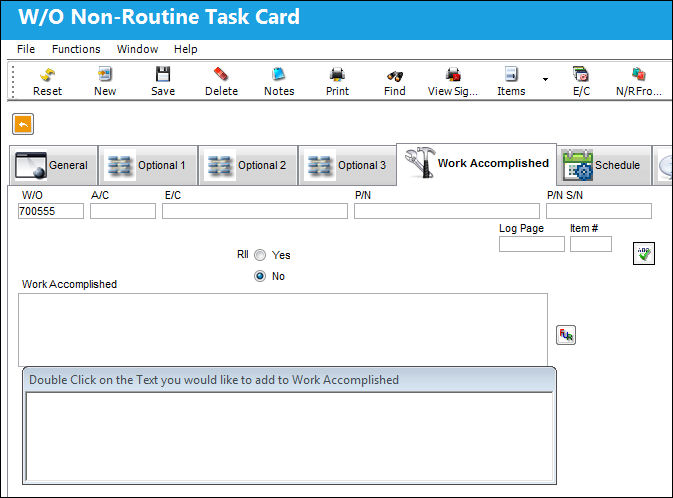The image size is (673, 498).
Task: Open the File menu
Action: pyautogui.click(x=26, y=49)
